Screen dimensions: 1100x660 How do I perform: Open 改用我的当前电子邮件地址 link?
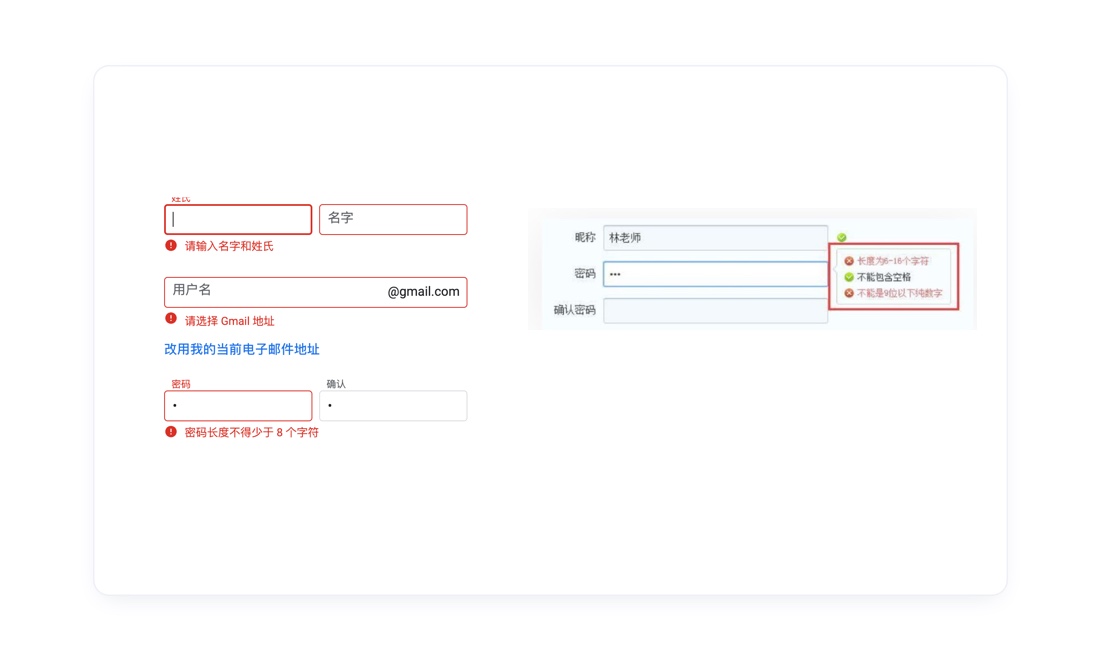[x=242, y=349]
